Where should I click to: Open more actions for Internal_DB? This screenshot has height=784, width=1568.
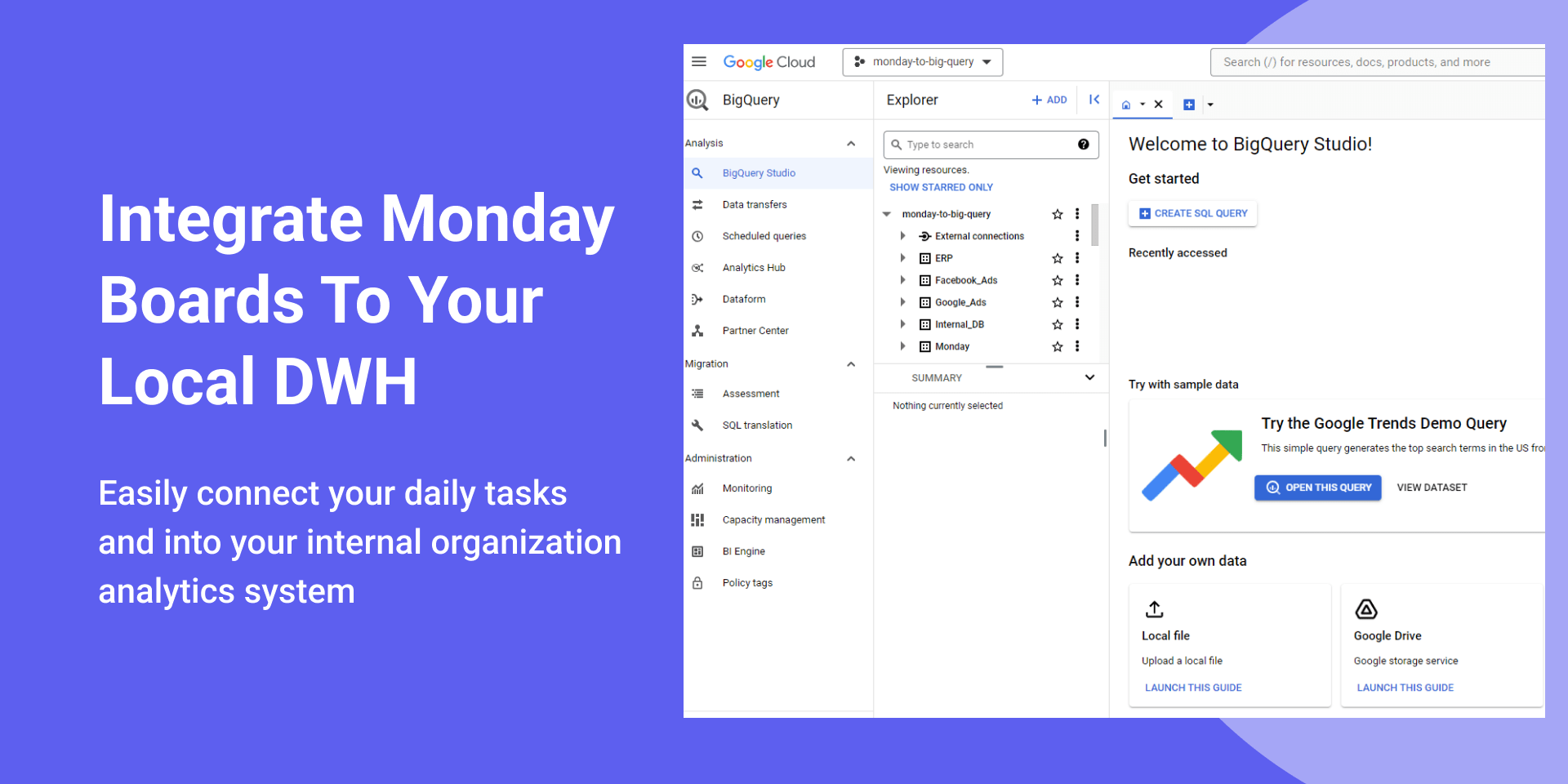point(1077,324)
